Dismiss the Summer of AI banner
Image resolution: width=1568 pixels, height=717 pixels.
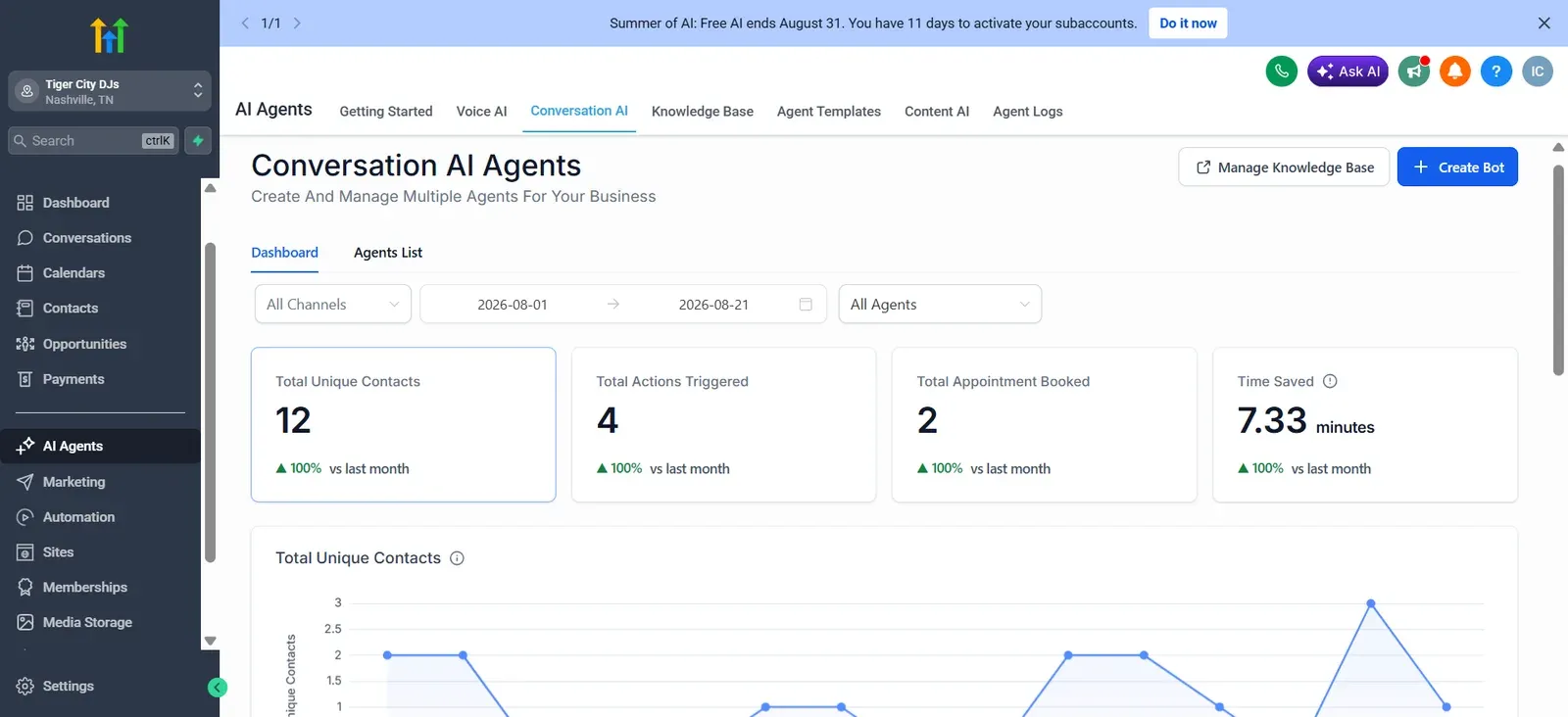(1544, 24)
